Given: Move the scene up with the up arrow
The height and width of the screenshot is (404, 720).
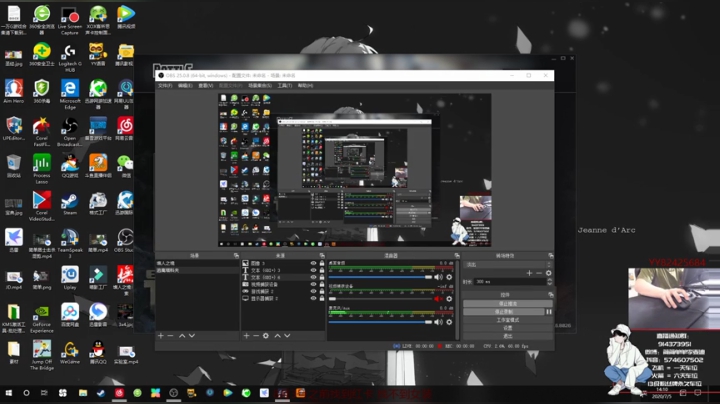Looking at the screenshot, I should 182,336.
